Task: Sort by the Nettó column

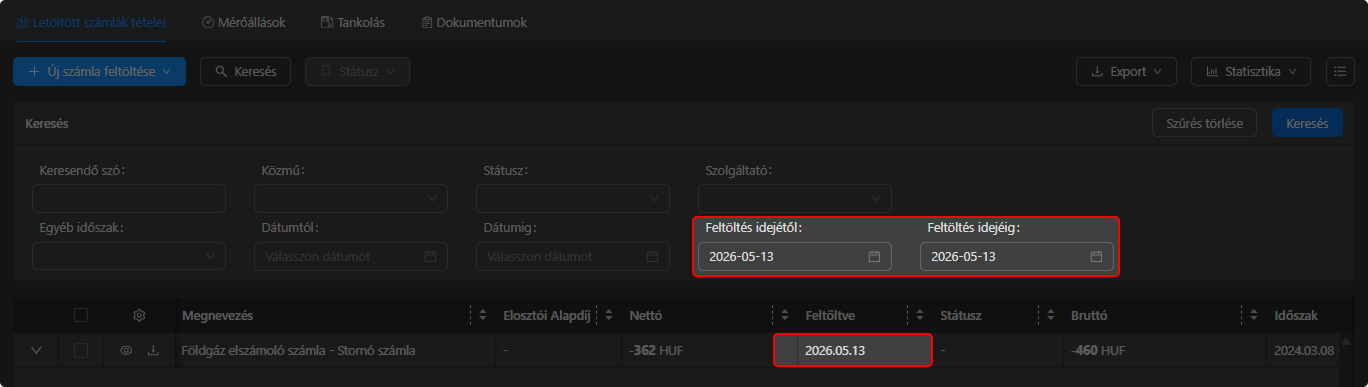Action: point(785,315)
